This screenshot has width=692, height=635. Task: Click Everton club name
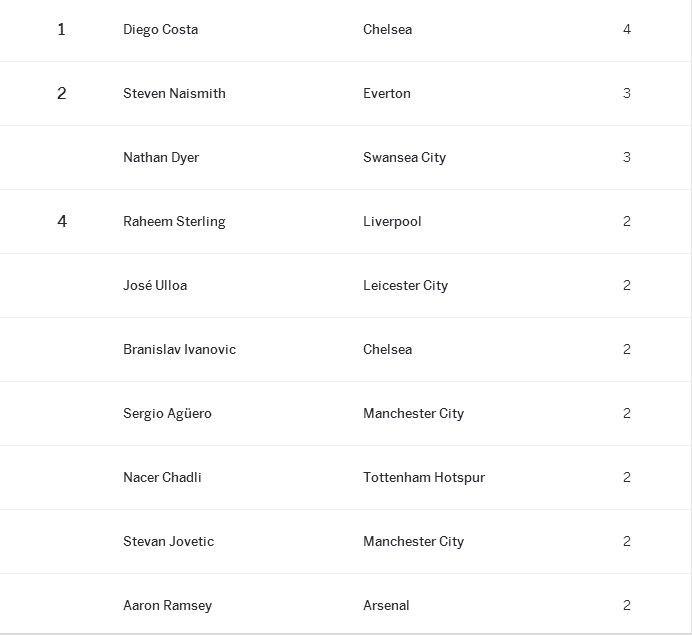[x=387, y=94]
